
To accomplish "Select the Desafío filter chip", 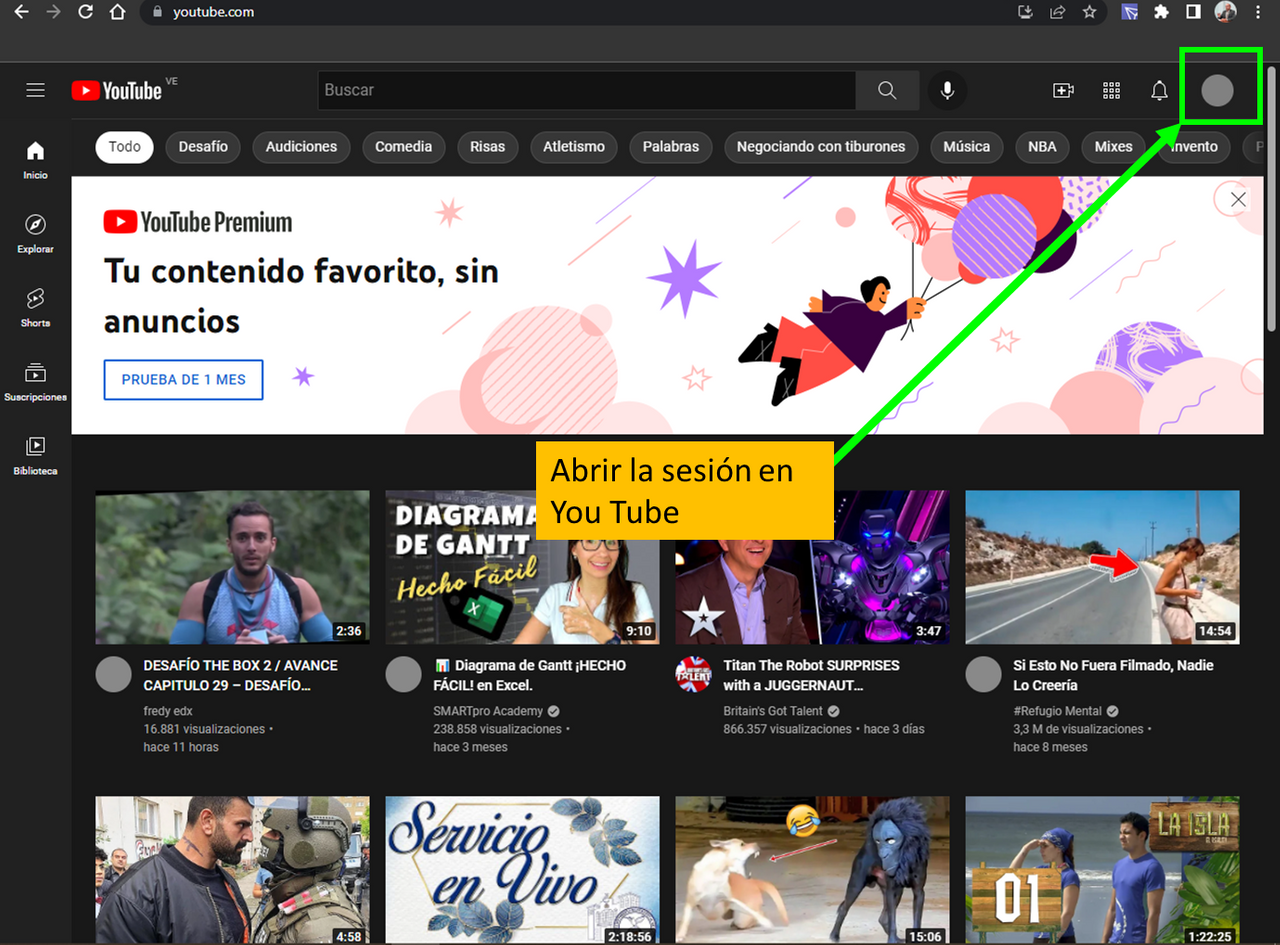I will pos(203,147).
